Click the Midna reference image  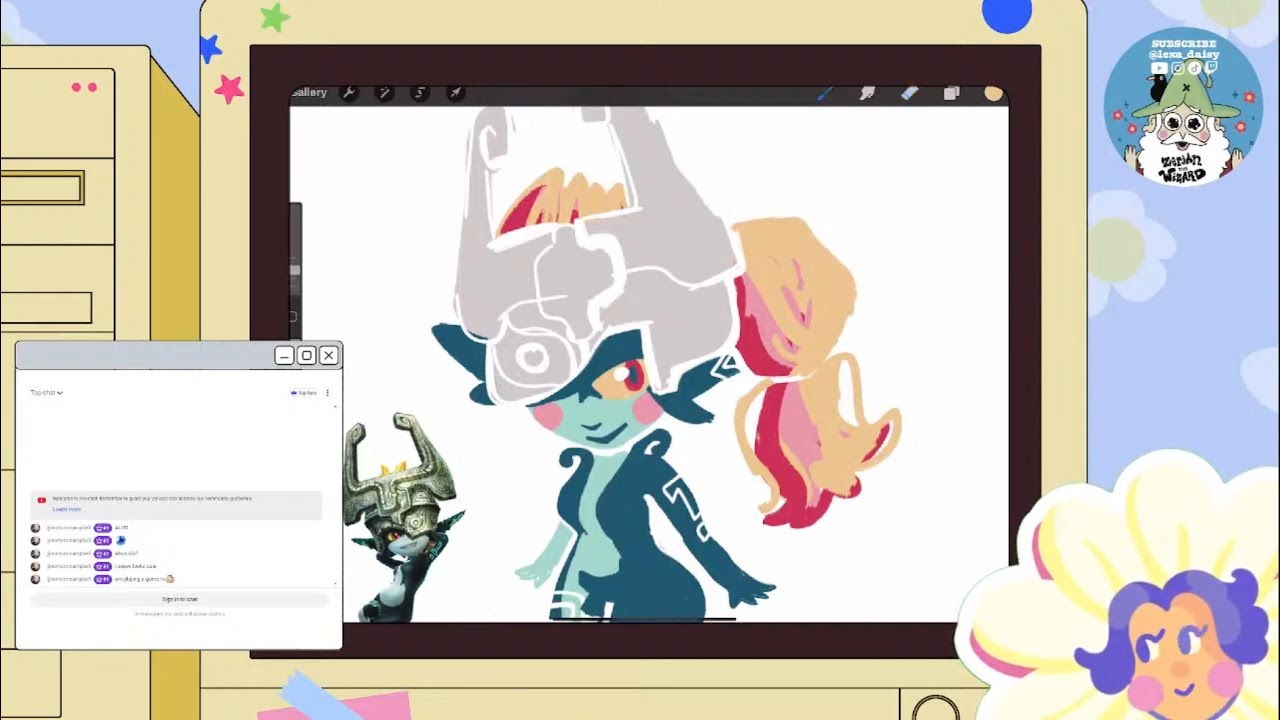tap(403, 517)
